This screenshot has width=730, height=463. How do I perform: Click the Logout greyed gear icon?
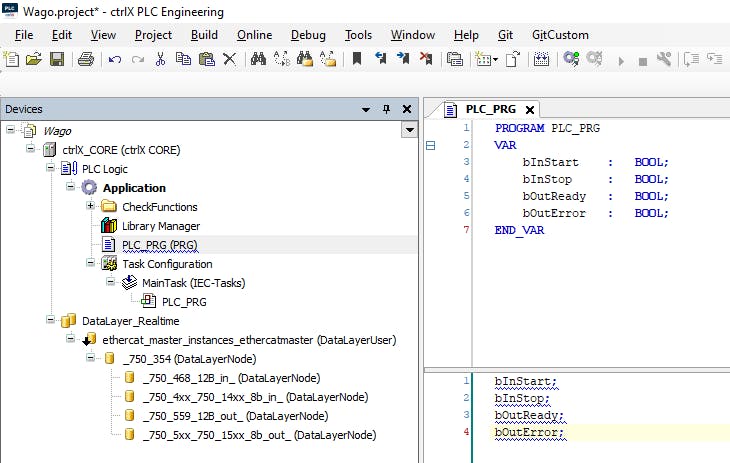594,59
